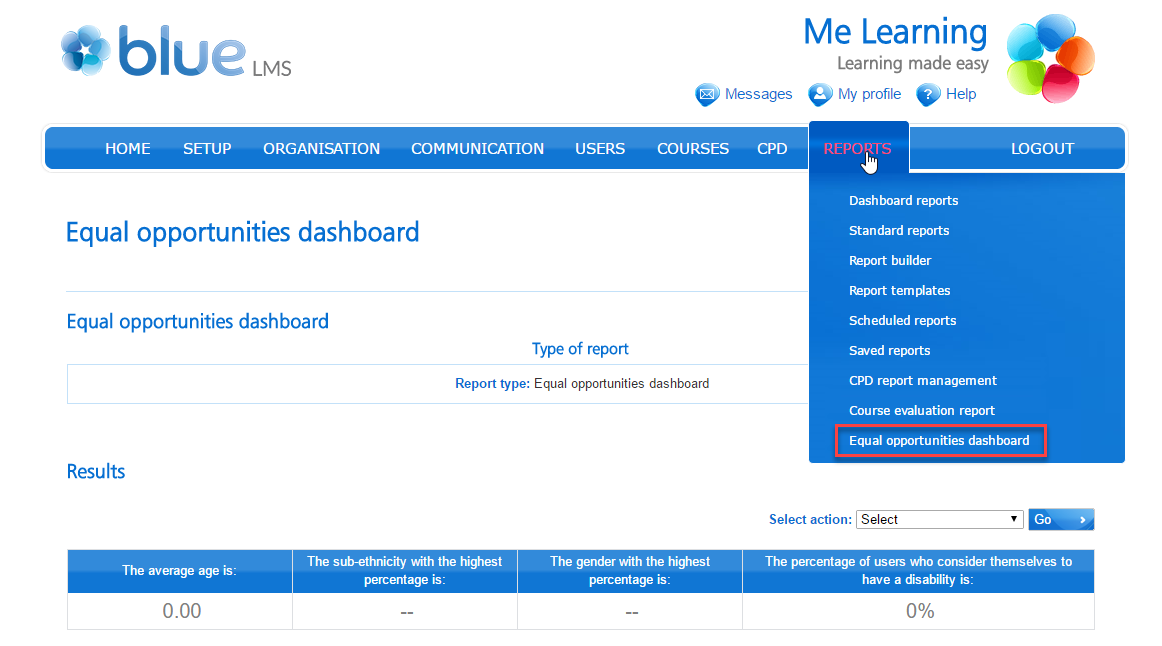The width and height of the screenshot is (1162, 646).
Task: Click the 0.00 average age value
Action: pyautogui.click(x=182, y=611)
